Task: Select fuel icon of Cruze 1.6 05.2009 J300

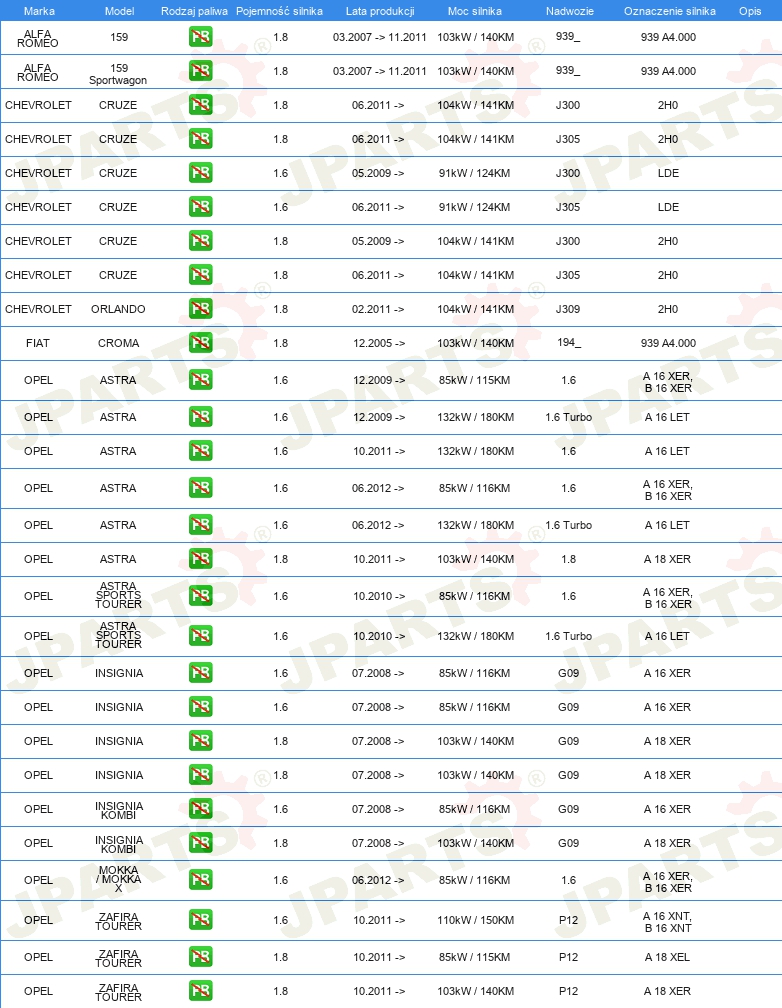Action: [x=201, y=173]
